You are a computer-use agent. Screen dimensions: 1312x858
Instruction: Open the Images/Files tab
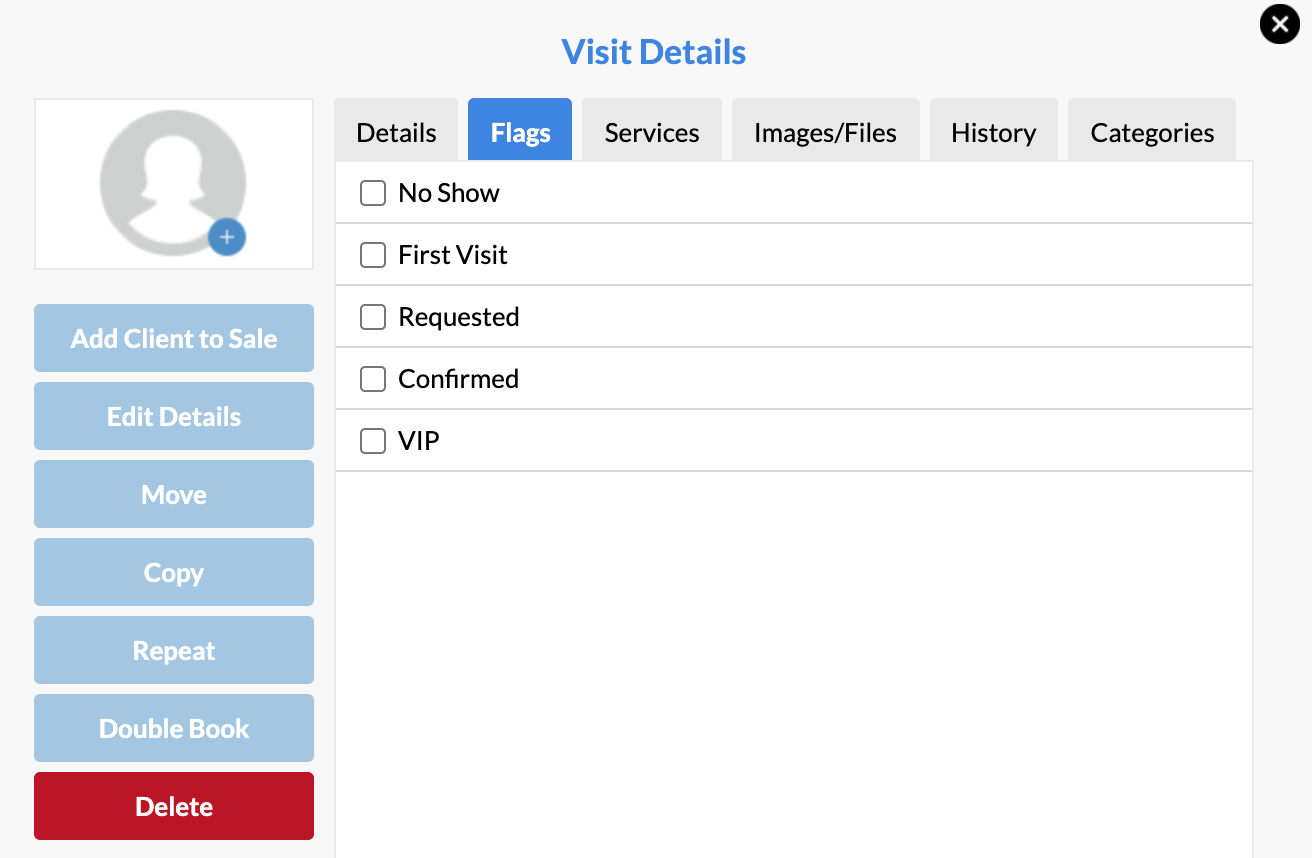tap(825, 131)
